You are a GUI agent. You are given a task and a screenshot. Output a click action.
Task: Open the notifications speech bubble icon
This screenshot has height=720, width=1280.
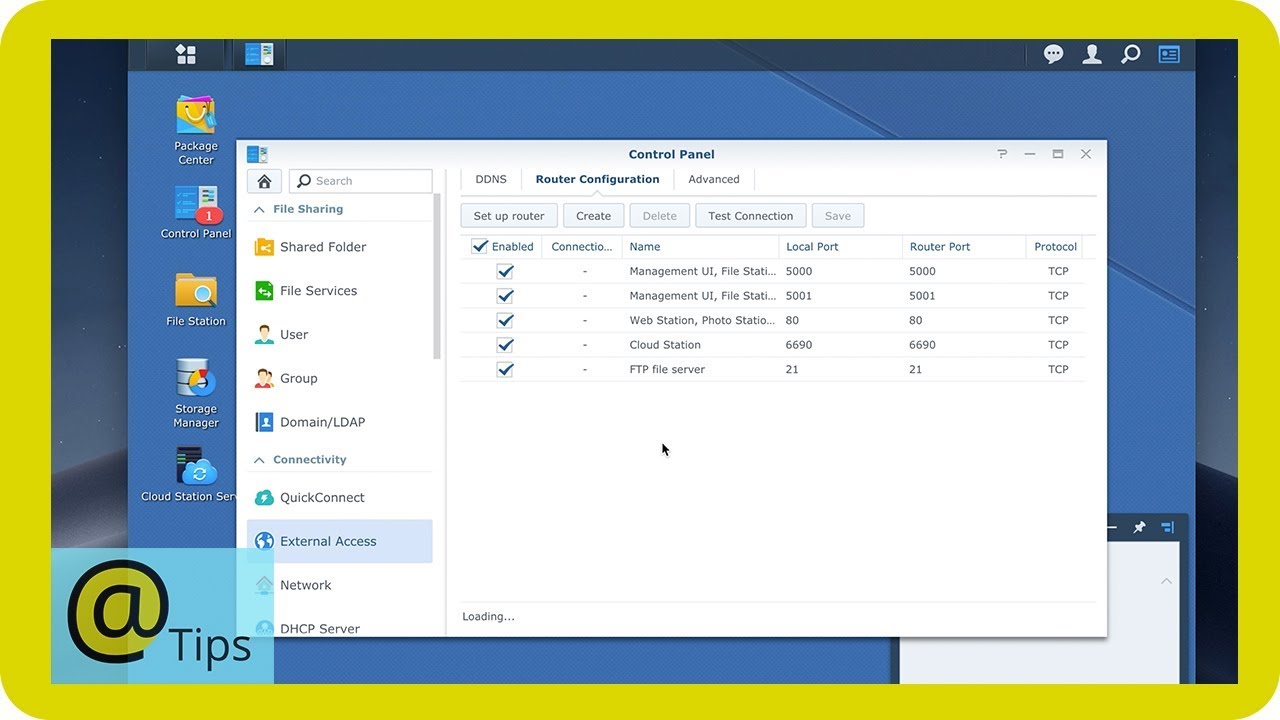(1053, 54)
